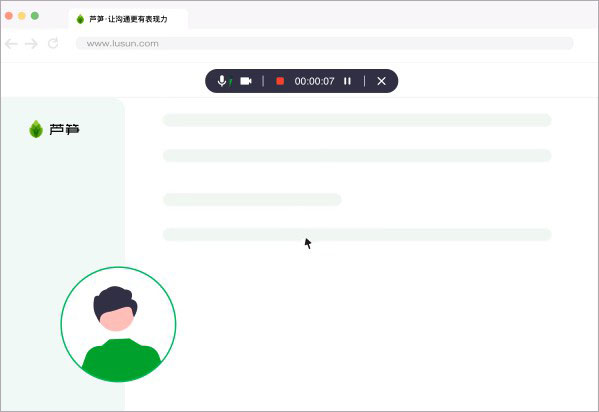Go back with the browser back arrow
The height and width of the screenshot is (412, 599).
pyautogui.click(x=11, y=44)
